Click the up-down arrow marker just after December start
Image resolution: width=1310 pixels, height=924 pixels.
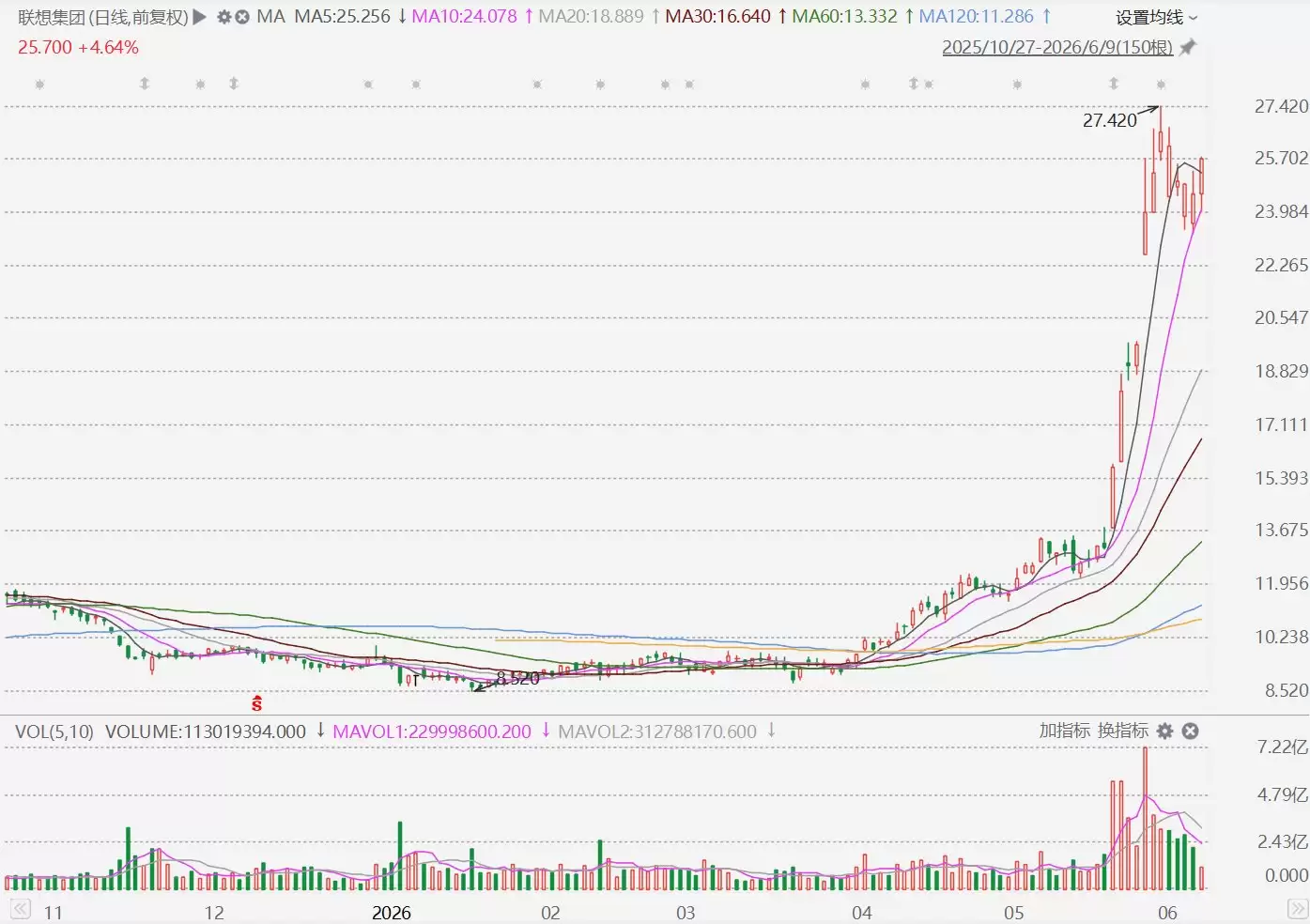(x=234, y=84)
